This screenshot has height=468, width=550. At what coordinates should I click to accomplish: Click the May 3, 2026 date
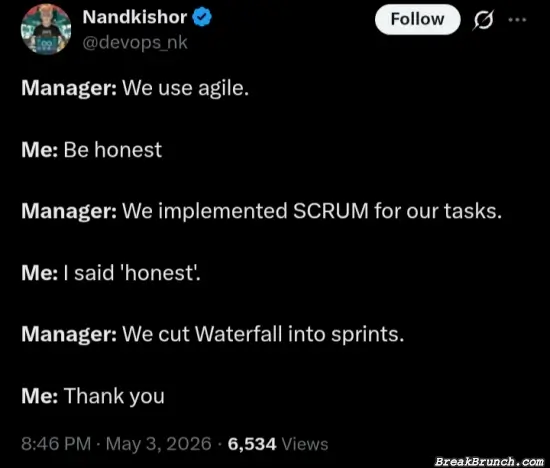coord(159,443)
